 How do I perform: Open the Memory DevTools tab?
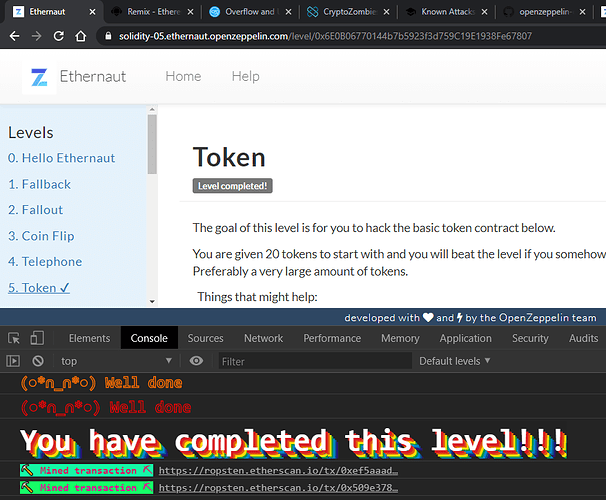(x=400, y=338)
